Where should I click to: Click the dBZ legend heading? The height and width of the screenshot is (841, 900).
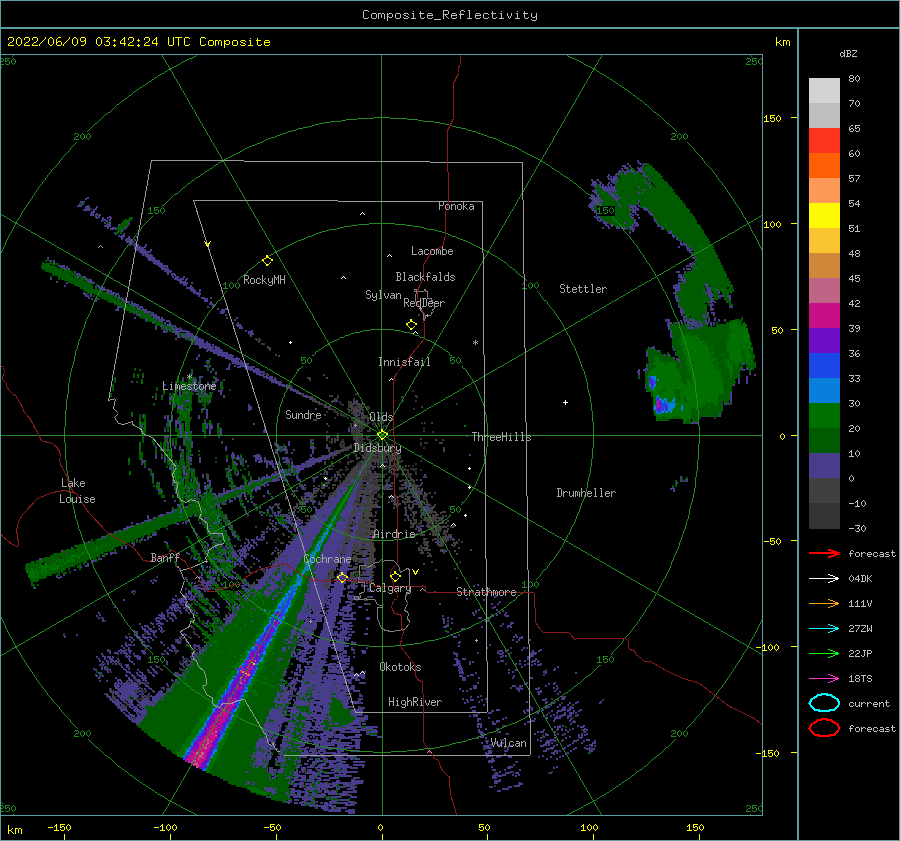(x=848, y=54)
